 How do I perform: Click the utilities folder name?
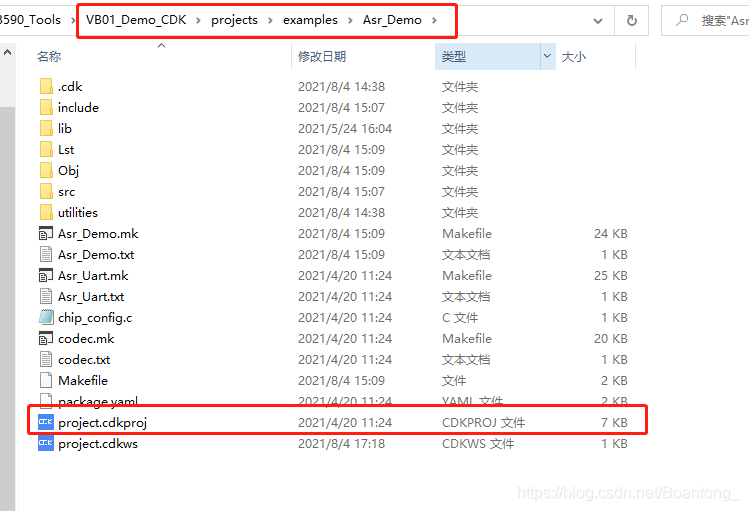pos(78,213)
